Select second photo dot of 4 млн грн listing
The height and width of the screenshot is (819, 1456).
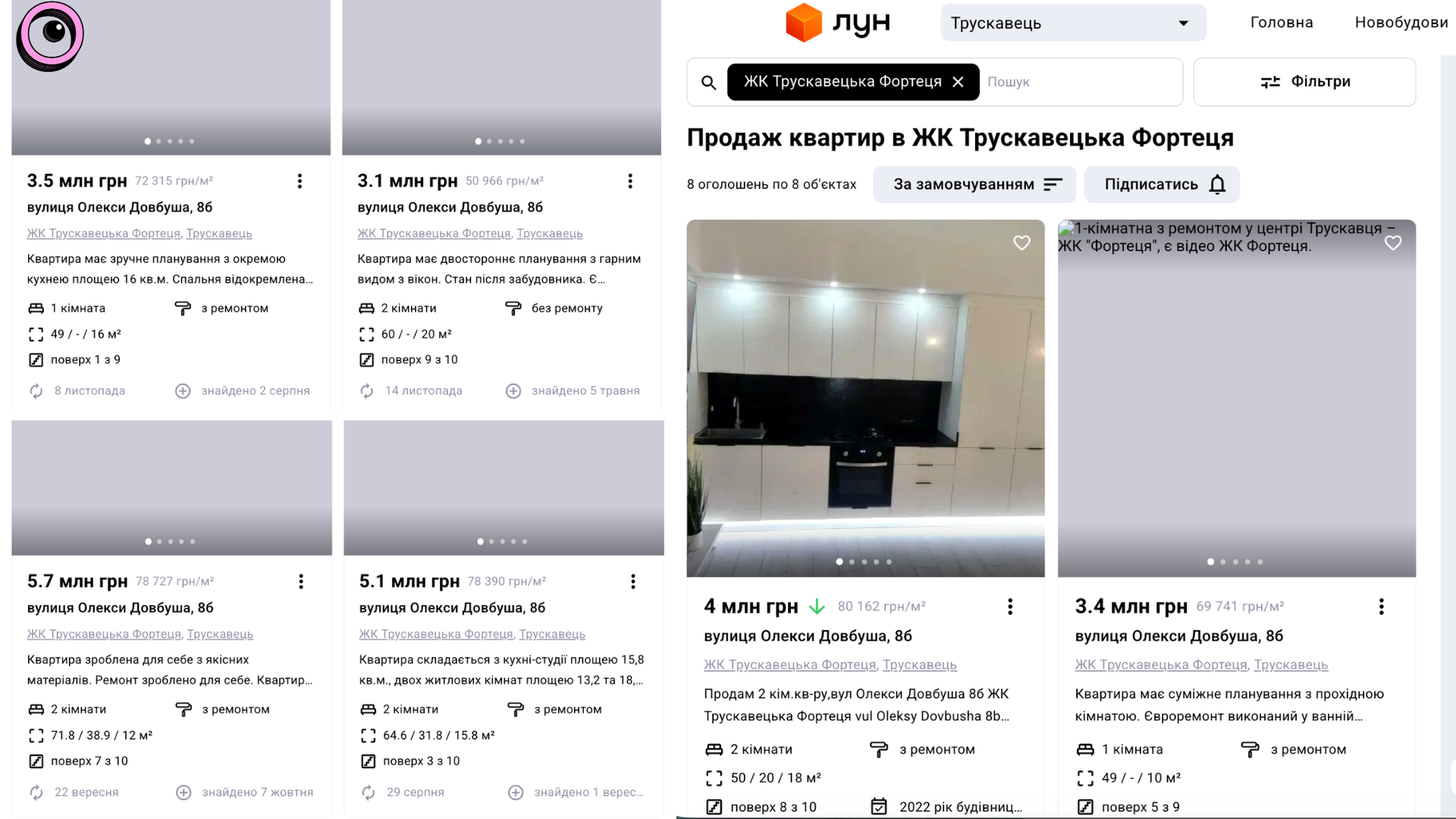click(852, 562)
